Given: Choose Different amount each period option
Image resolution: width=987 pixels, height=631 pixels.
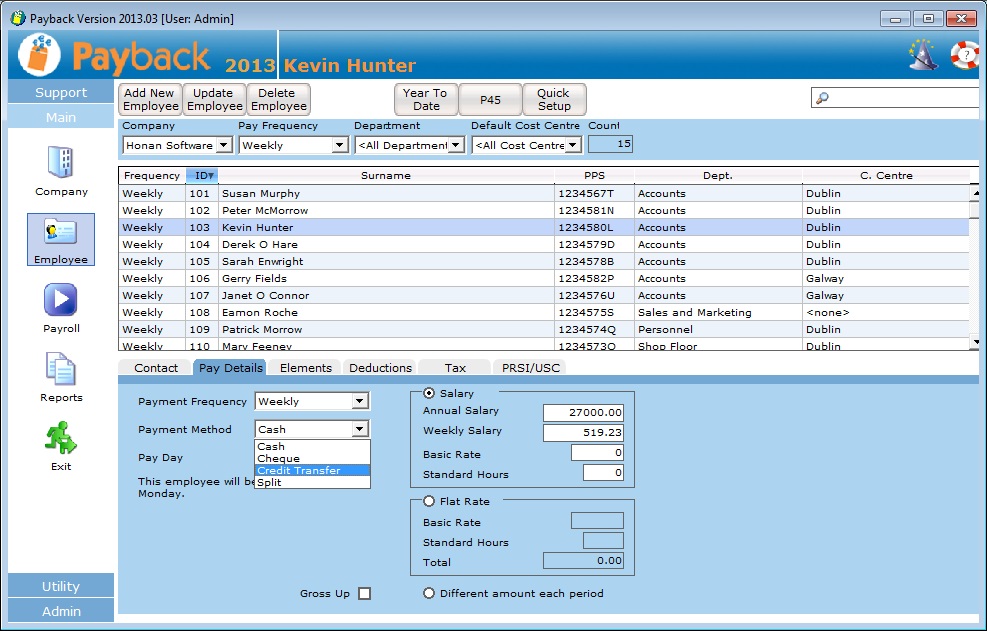Looking at the screenshot, I should (429, 594).
